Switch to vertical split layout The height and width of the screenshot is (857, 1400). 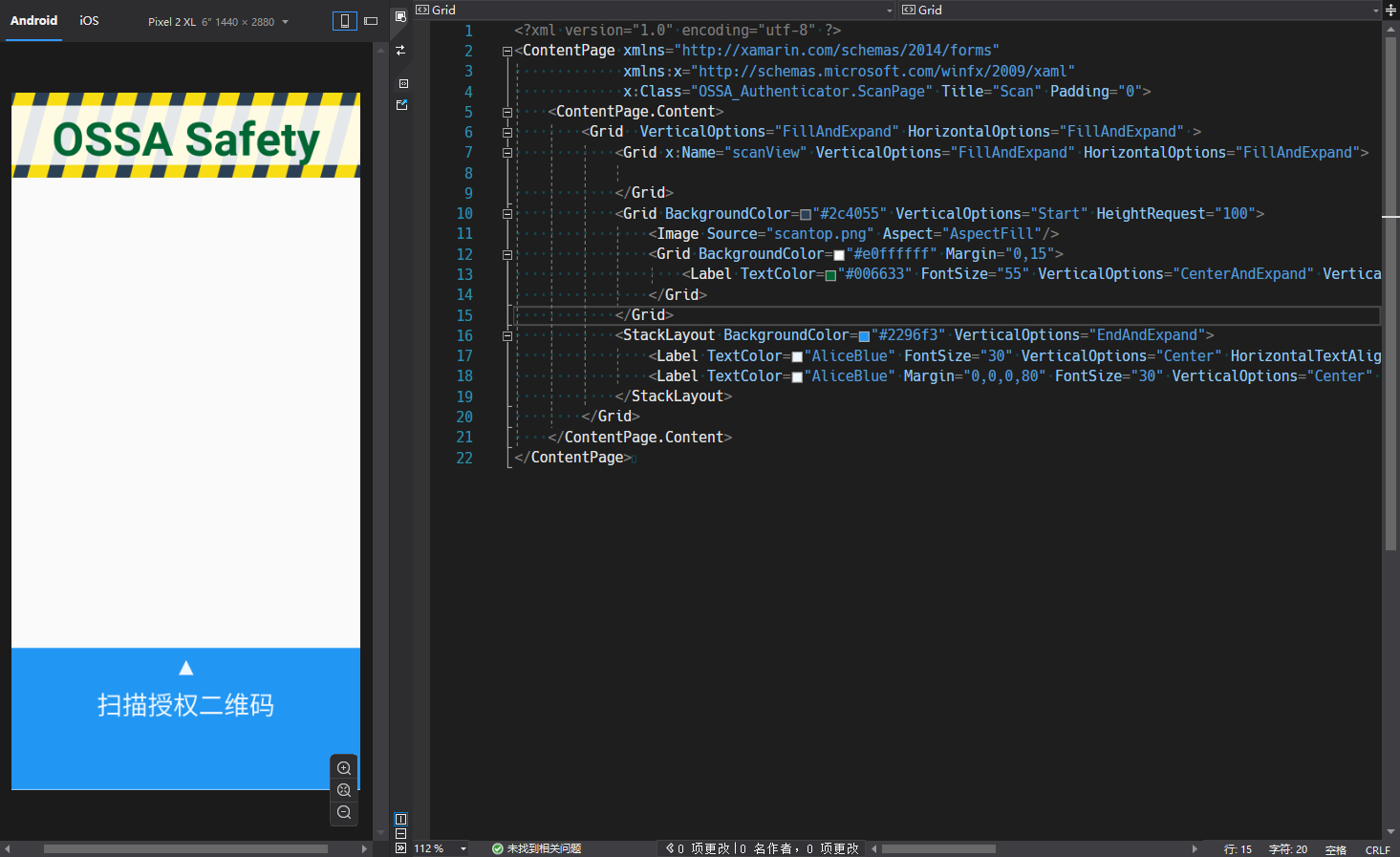pos(401,819)
